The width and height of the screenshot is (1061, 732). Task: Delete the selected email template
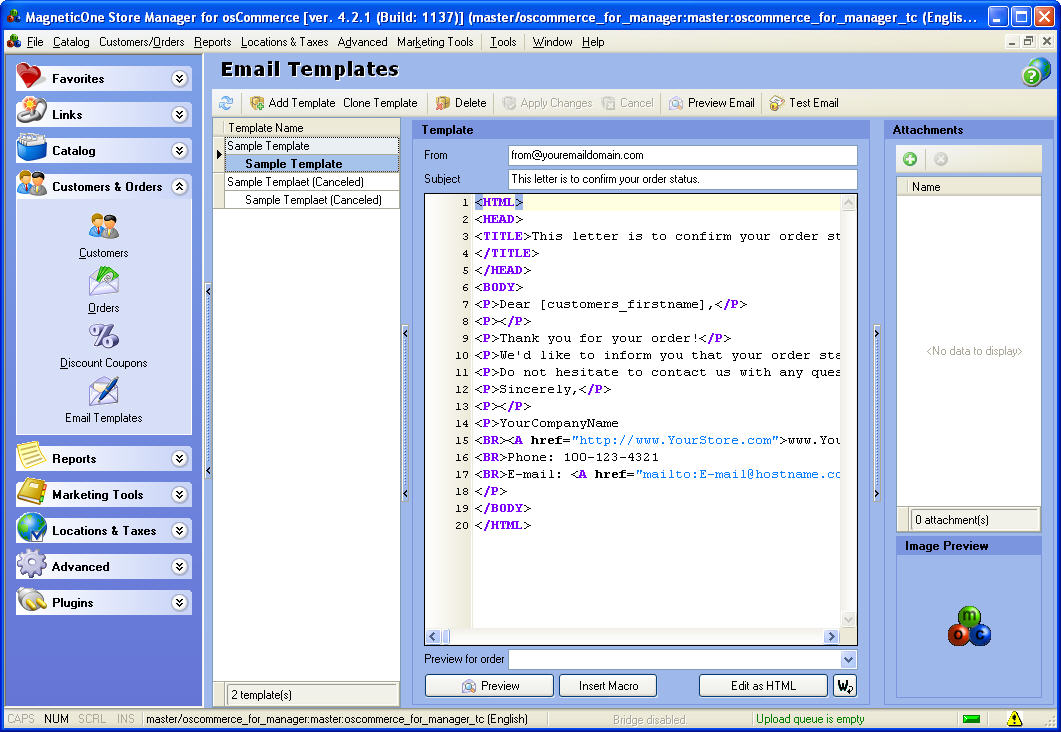point(461,103)
